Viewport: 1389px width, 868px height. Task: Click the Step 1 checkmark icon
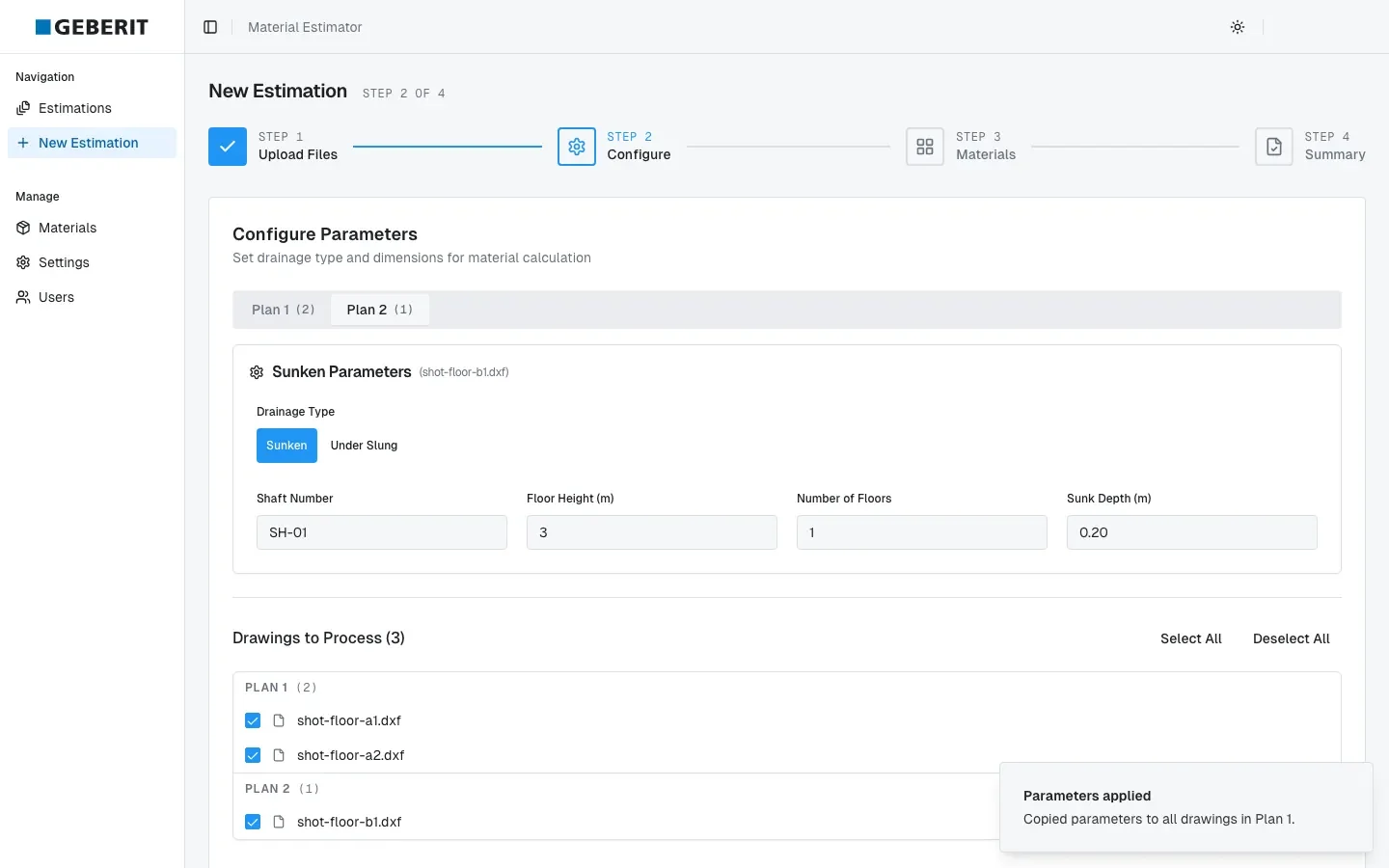228,147
